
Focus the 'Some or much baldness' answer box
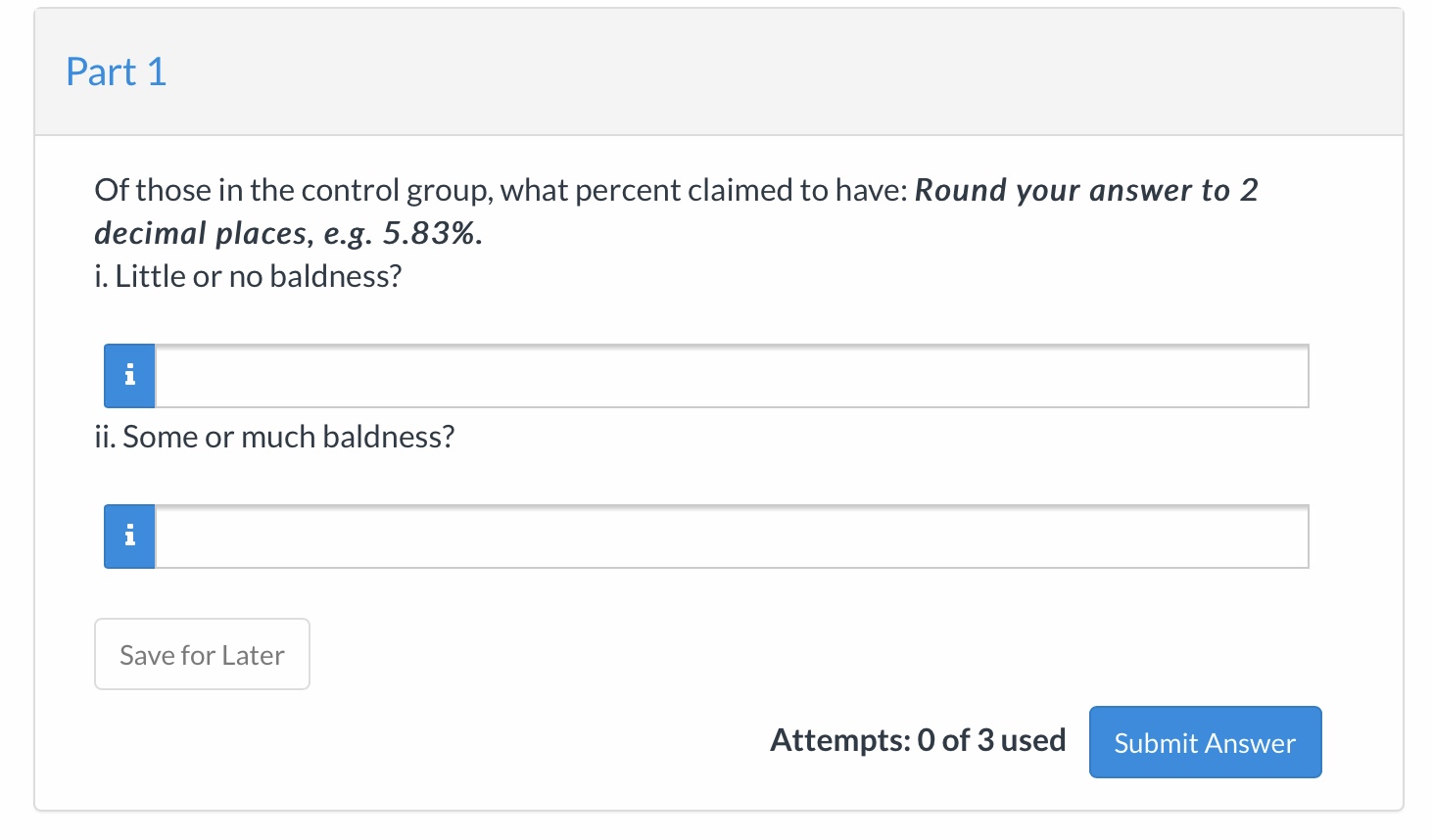731,537
